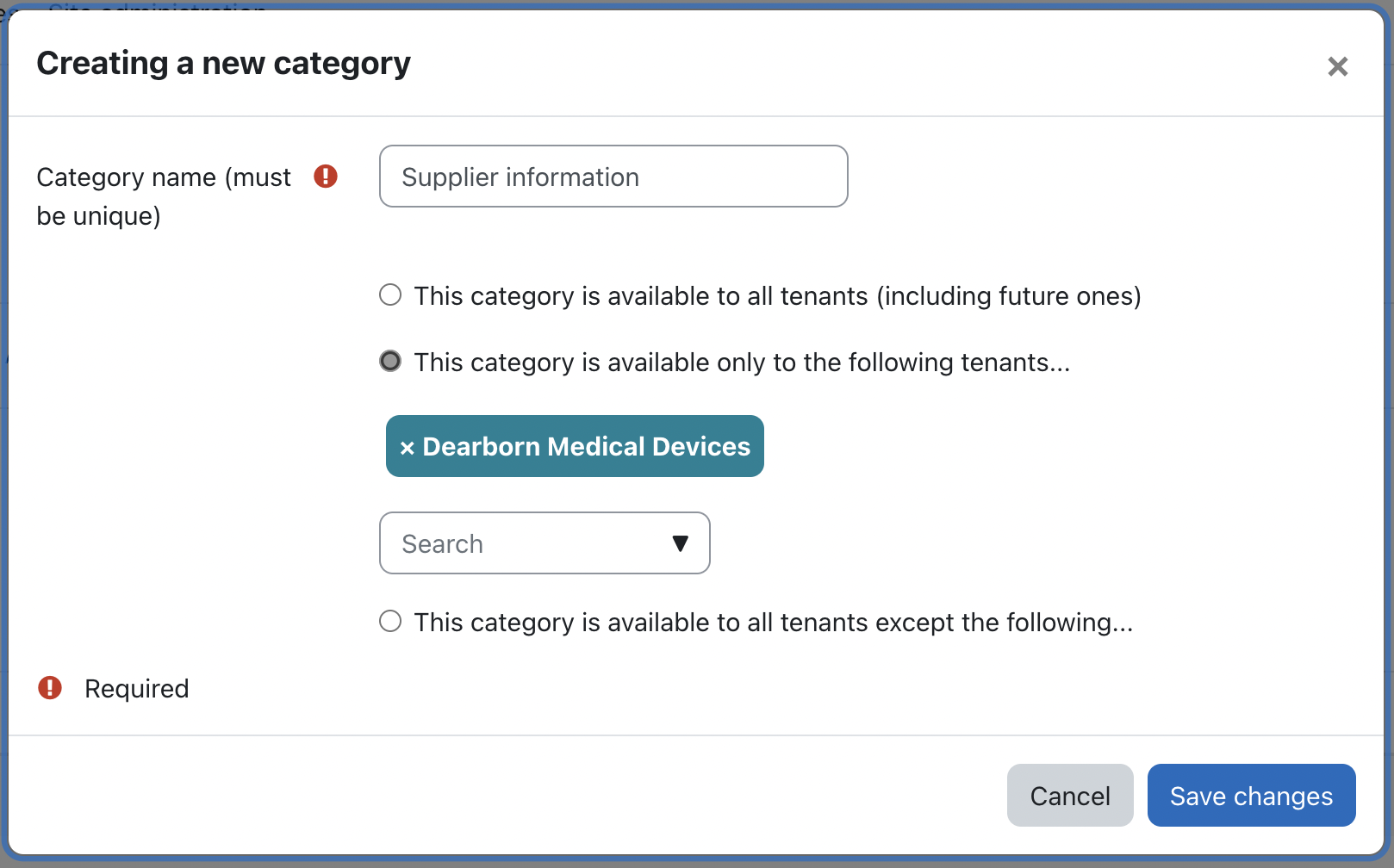Expand the tenant list with the down arrow
The height and width of the screenshot is (868, 1394).
680,543
